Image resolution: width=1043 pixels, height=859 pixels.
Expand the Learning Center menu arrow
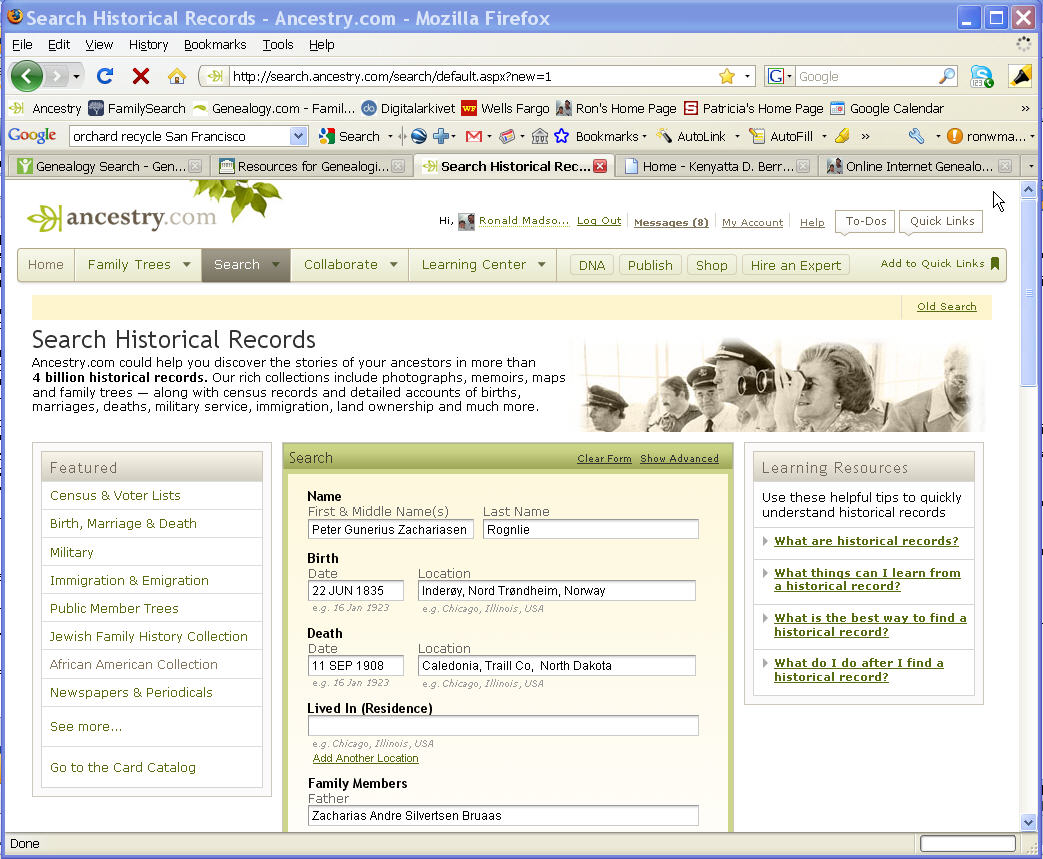tap(541, 265)
